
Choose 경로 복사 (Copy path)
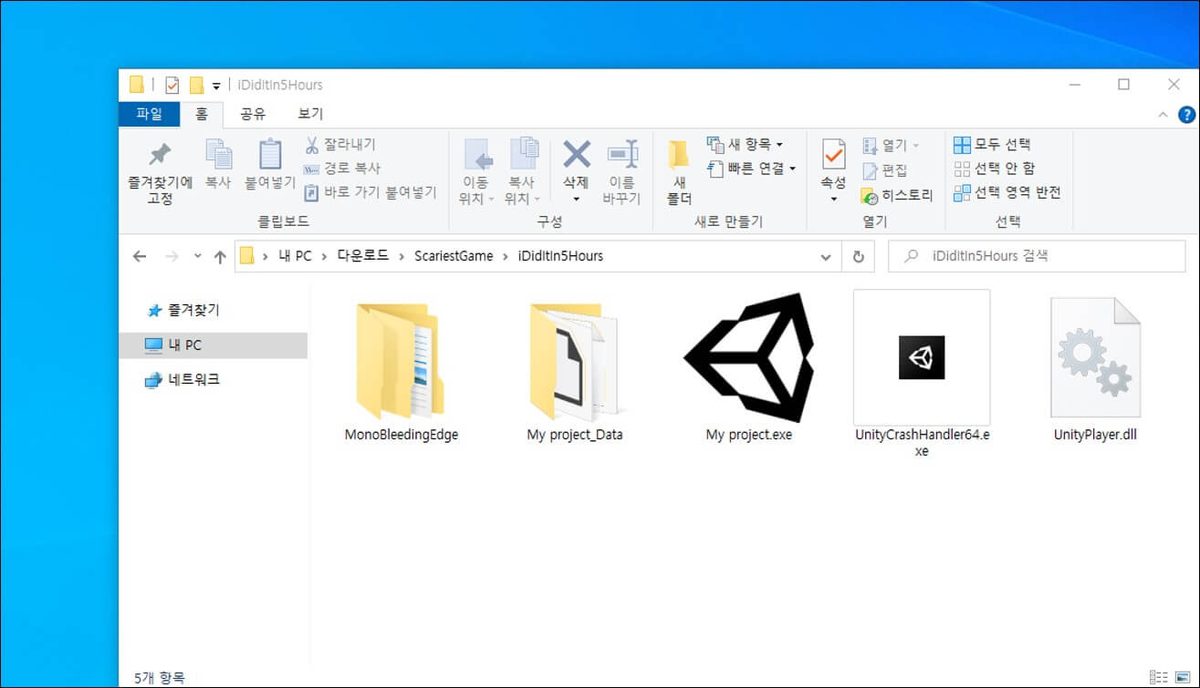tap(342, 168)
